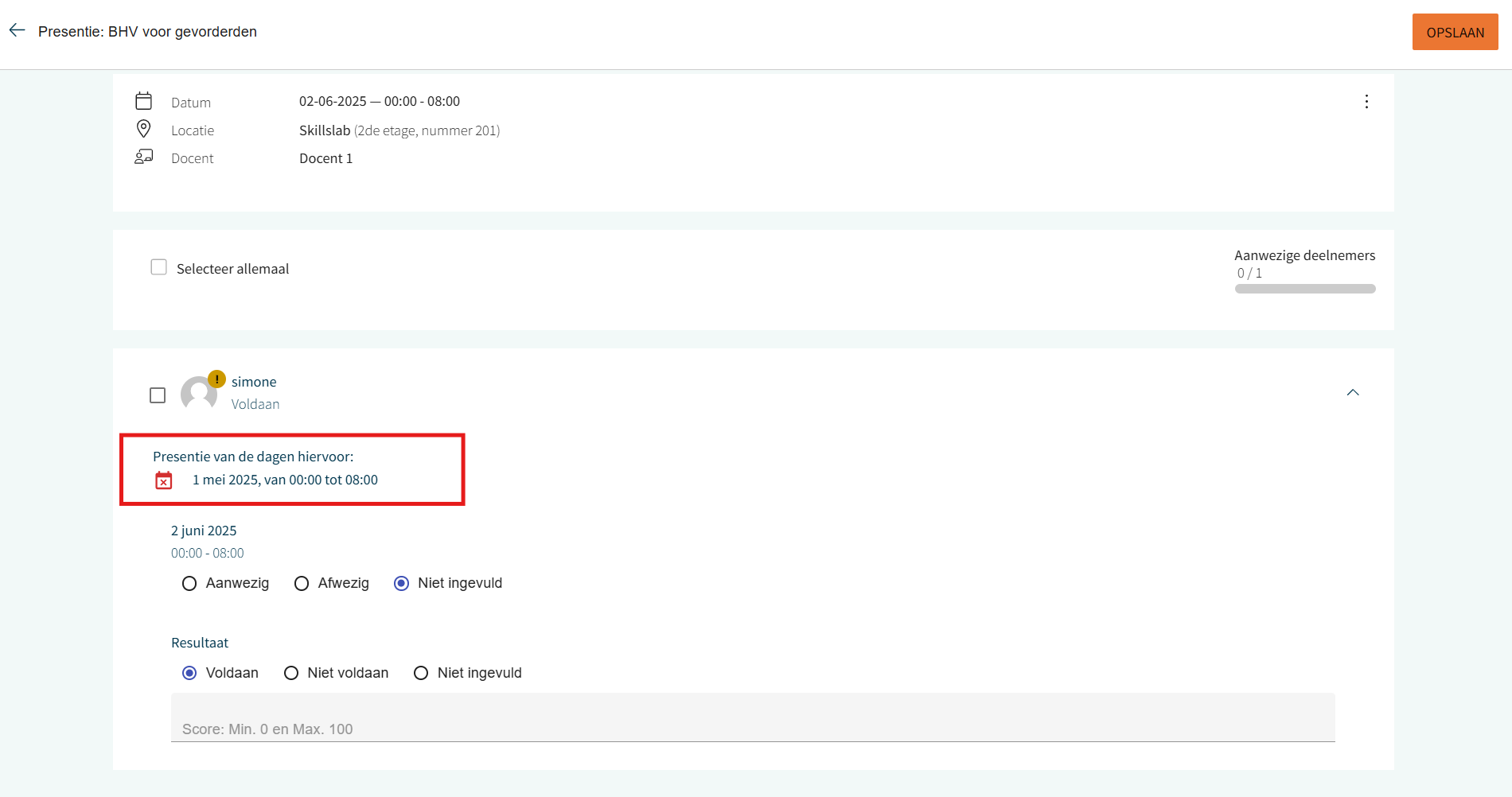
Task: Mark attendance as Aanwezig
Action: pyautogui.click(x=189, y=584)
